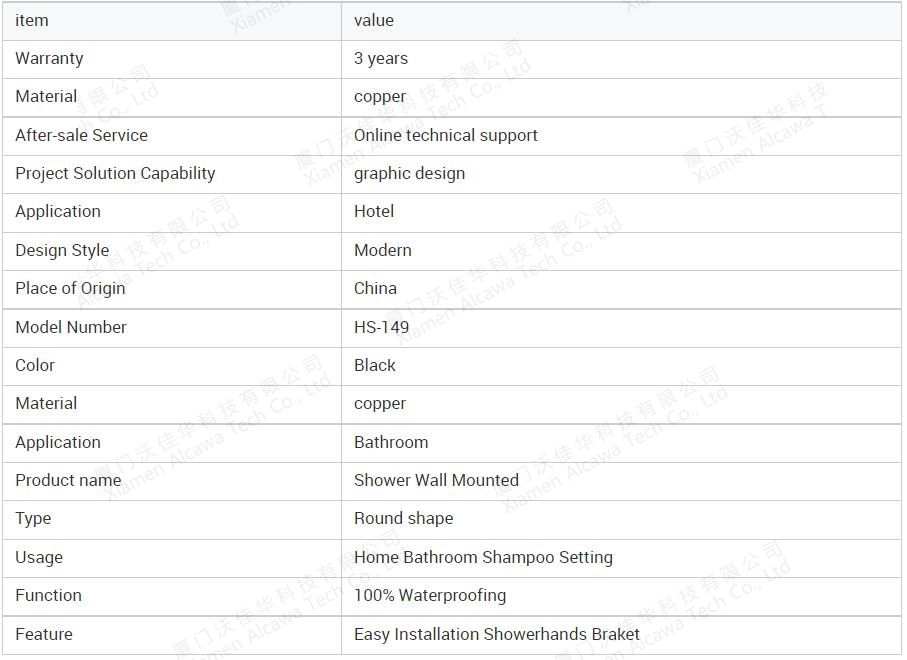Click the 'item' header cell
The width and height of the screenshot is (907, 660).
pyautogui.click(x=172, y=21)
